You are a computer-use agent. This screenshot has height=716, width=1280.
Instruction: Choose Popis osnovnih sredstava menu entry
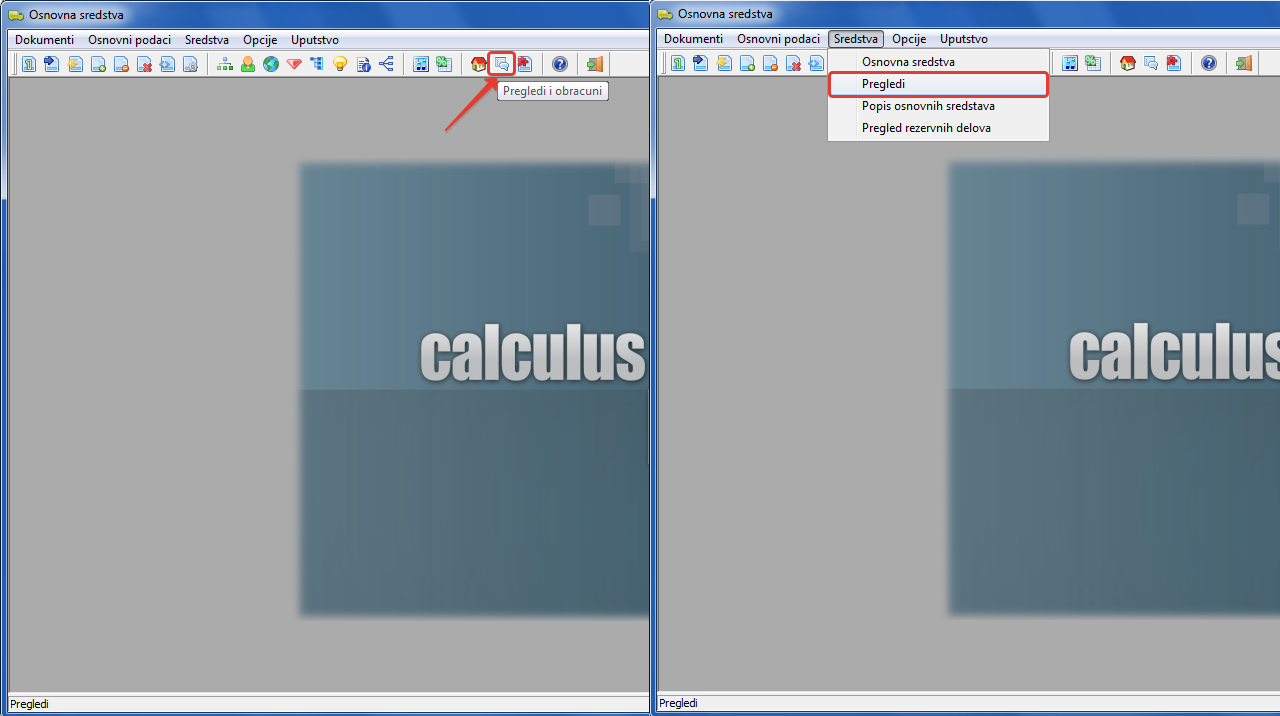pyautogui.click(x=939, y=106)
